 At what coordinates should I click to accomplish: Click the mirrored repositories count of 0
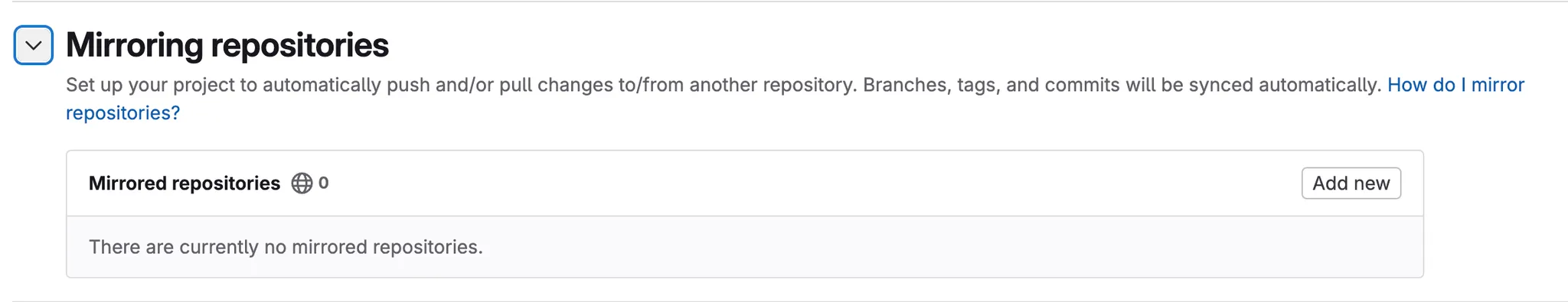tap(324, 183)
